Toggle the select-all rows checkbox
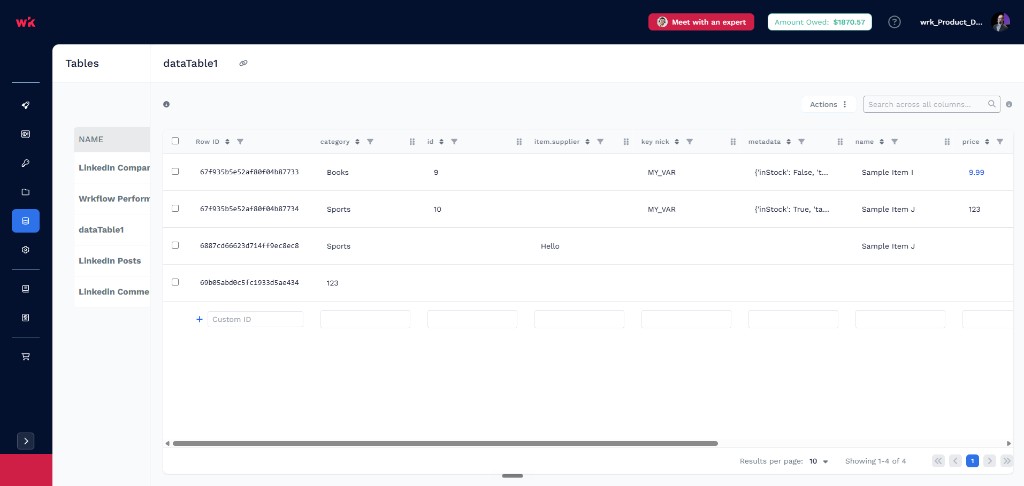Image resolution: width=1024 pixels, height=486 pixels. click(175, 141)
